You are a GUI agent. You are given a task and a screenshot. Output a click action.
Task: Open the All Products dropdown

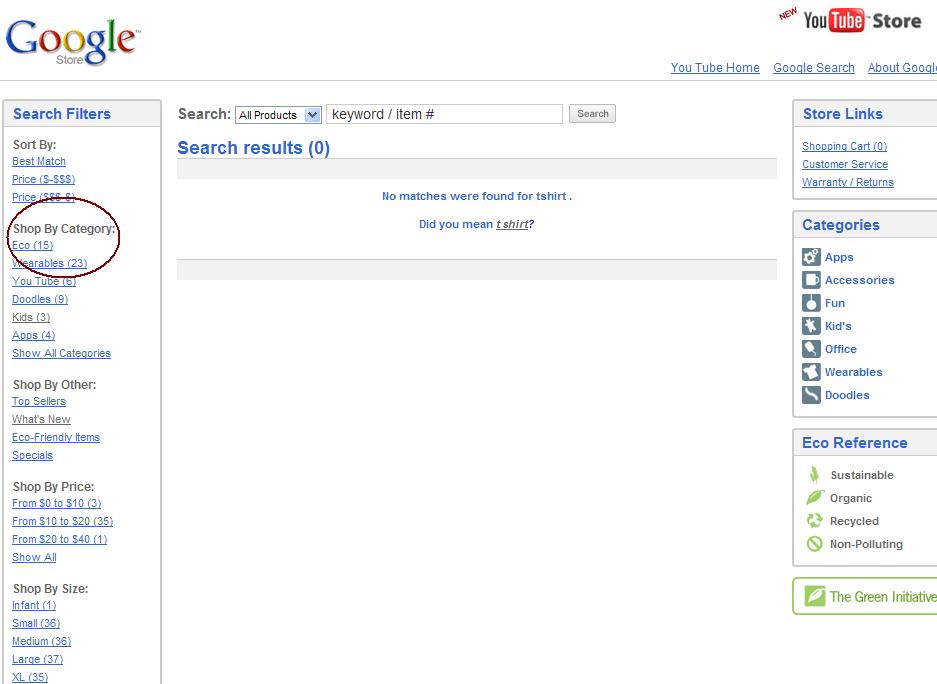[x=278, y=115]
